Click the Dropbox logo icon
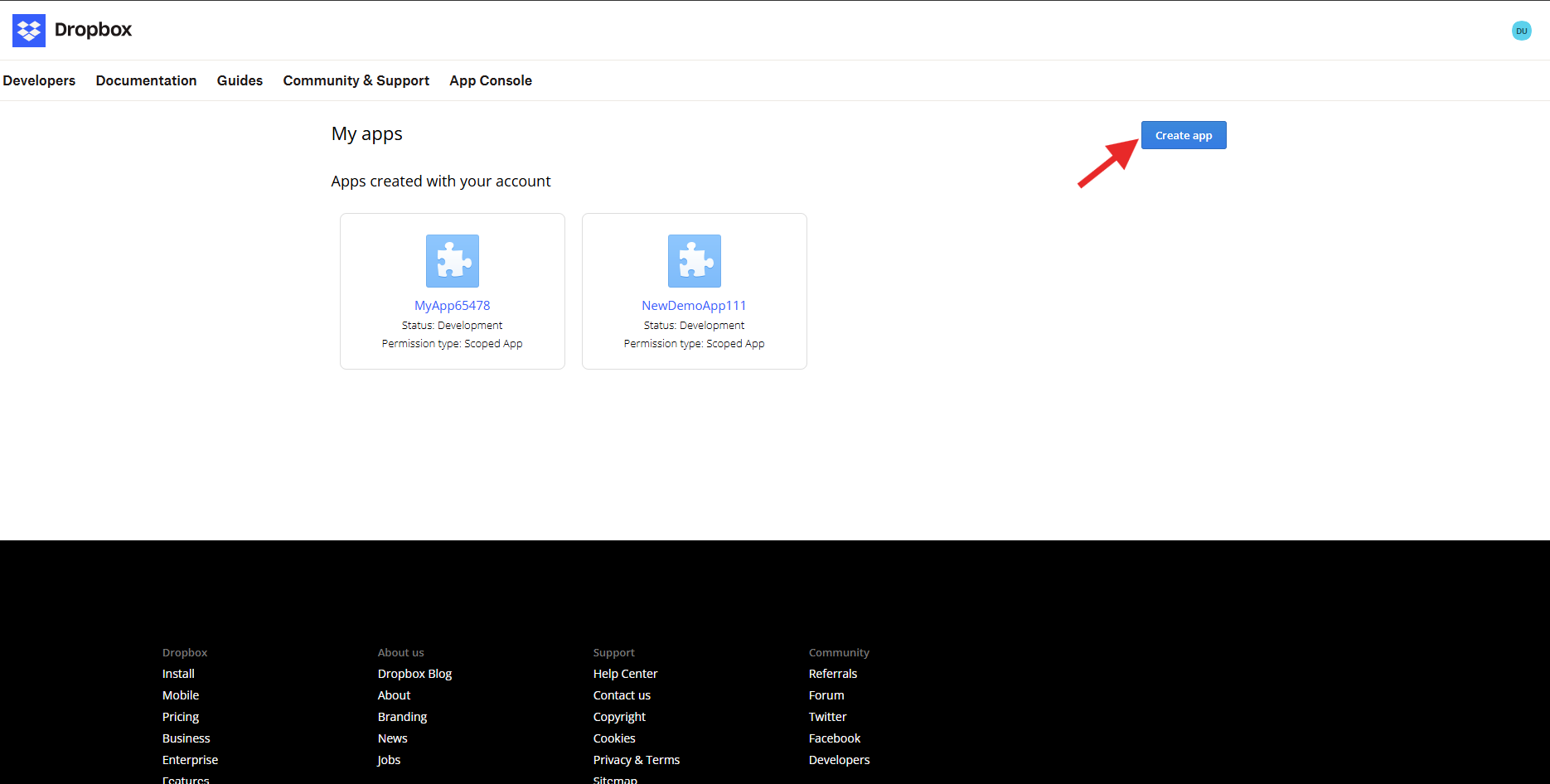The width and height of the screenshot is (1550, 784). pos(28,30)
